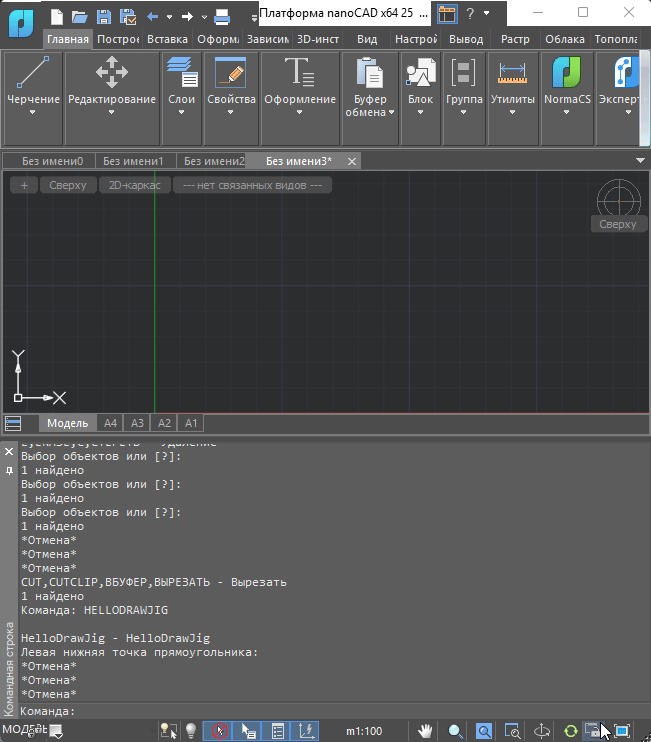The image size is (651, 742).
Task: Click the Open folder icon
Action: (79, 17)
